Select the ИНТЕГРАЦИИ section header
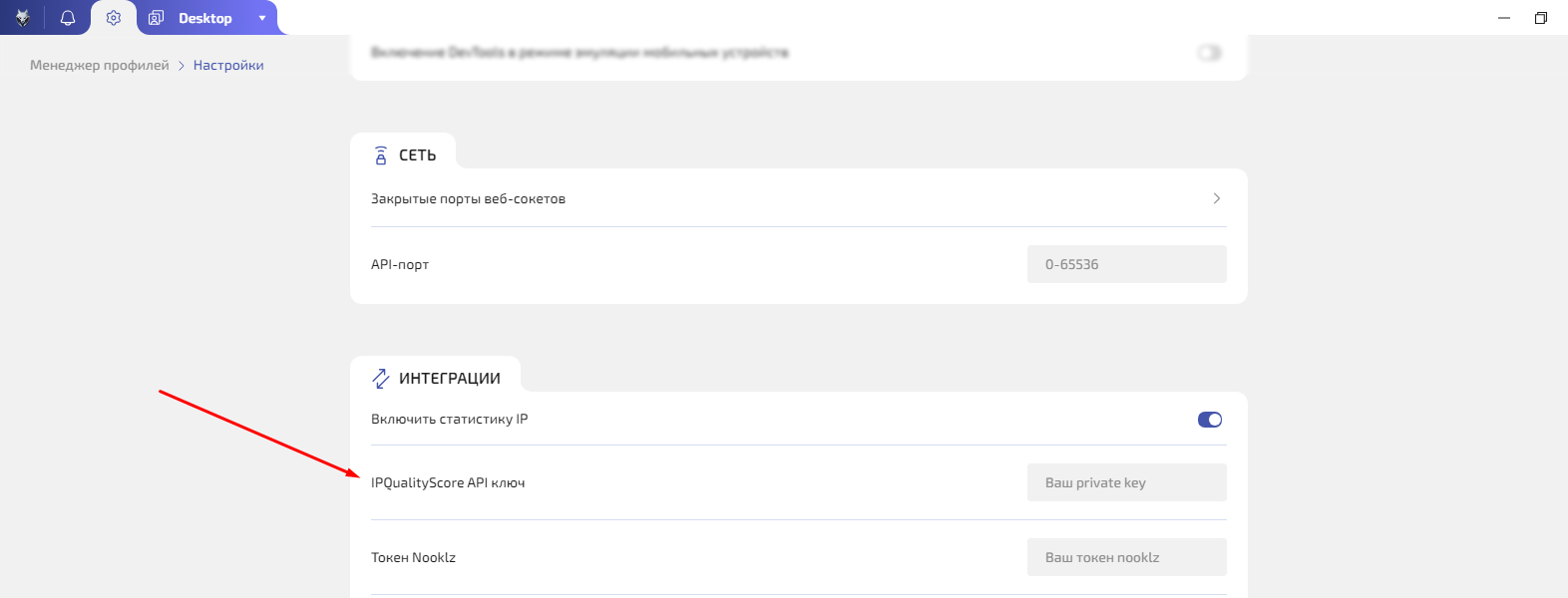 point(449,379)
